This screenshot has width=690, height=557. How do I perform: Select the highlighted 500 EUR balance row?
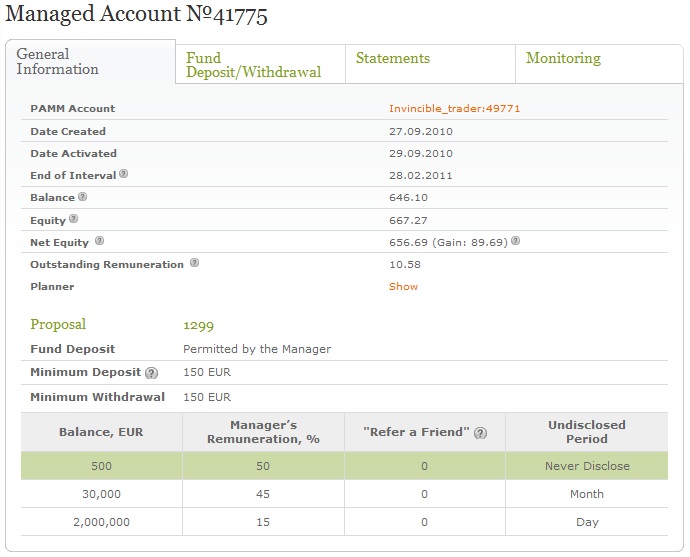343,466
